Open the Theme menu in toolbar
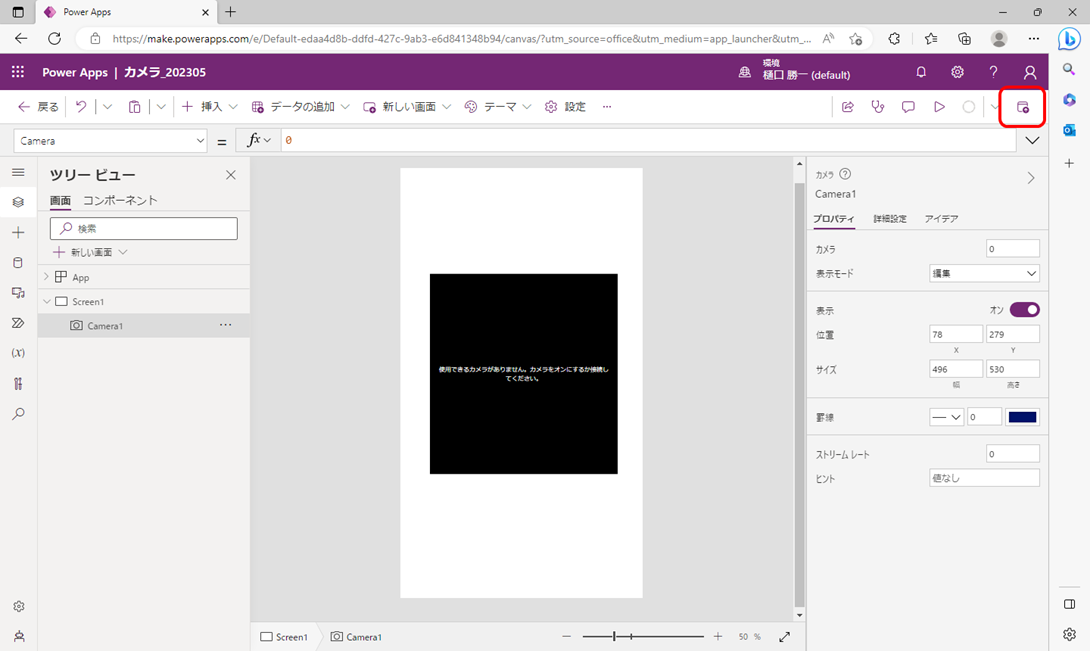The height and width of the screenshot is (651, 1090). click(x=498, y=106)
